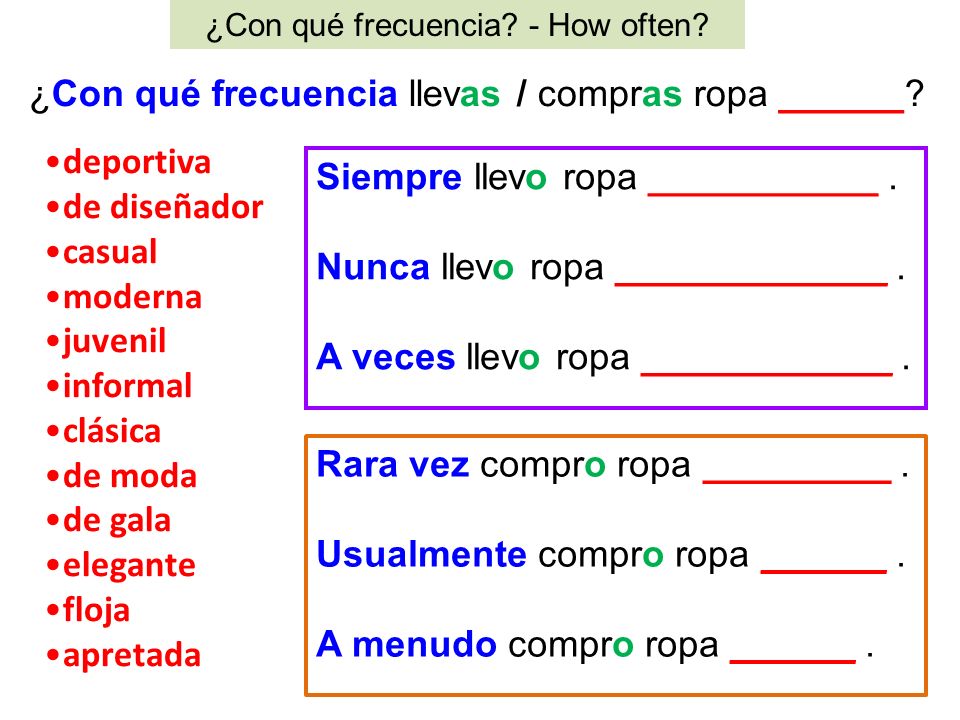Screen dimensions: 960x720
Task: Select 'apretada' at the list bottom
Action: click(x=132, y=655)
